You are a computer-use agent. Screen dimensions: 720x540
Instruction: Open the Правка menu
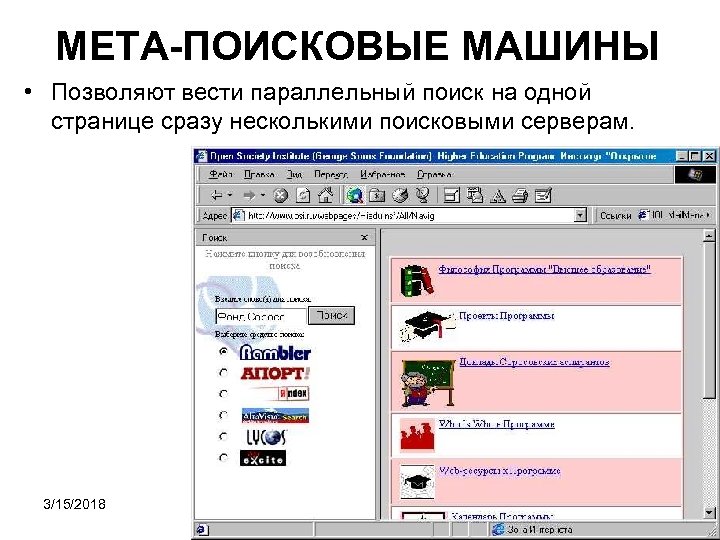[x=259, y=174]
